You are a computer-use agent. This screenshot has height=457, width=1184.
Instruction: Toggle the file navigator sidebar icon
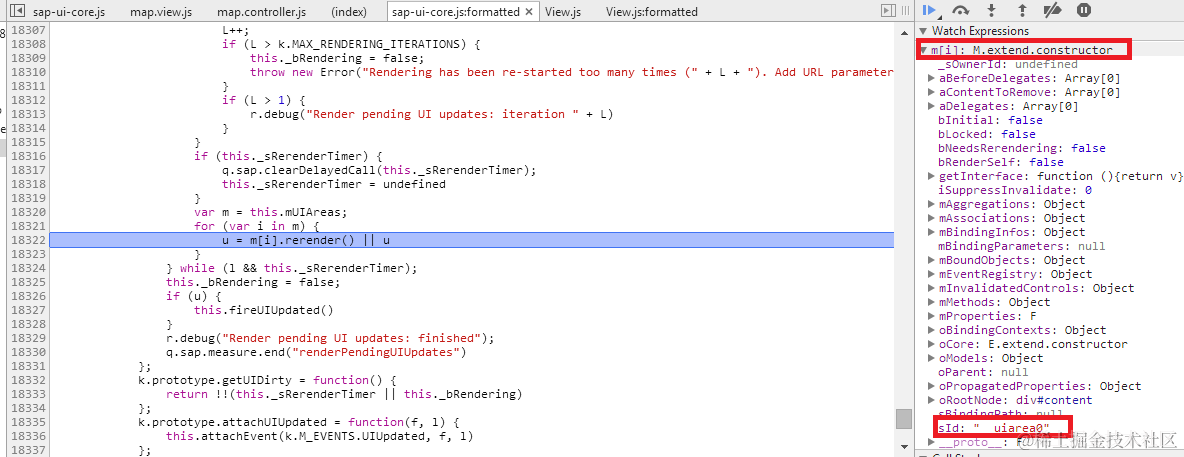[x=16, y=11]
